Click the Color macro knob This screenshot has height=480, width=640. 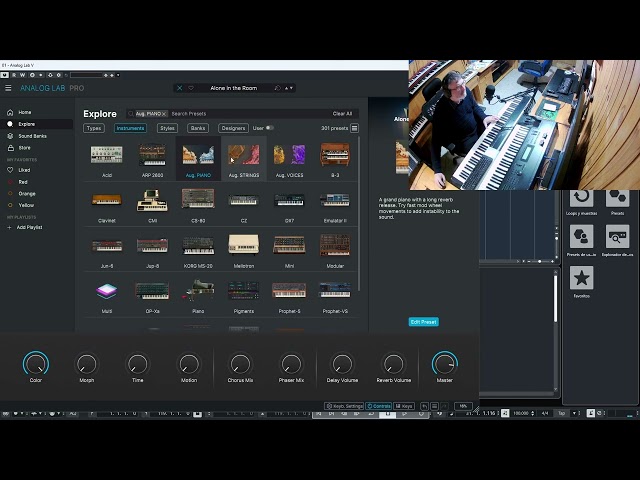pyautogui.click(x=36, y=363)
